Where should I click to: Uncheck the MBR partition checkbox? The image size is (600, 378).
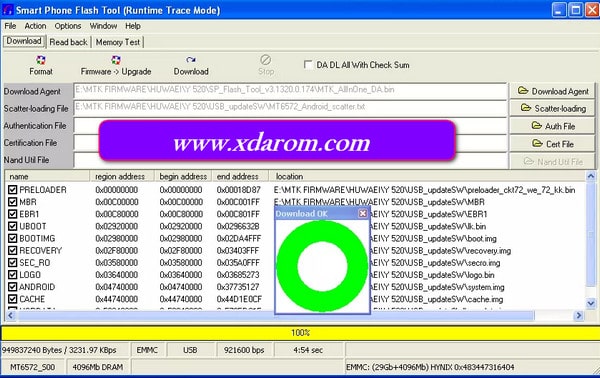point(13,202)
